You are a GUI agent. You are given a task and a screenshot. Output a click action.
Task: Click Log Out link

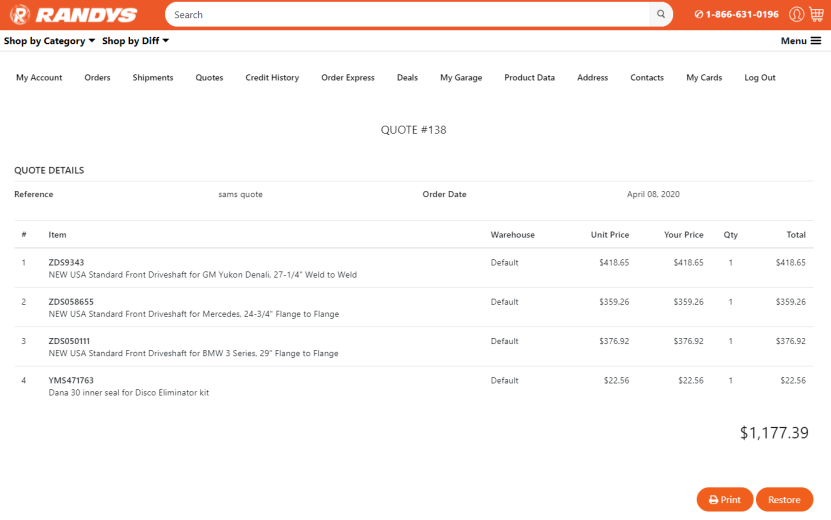(x=759, y=77)
